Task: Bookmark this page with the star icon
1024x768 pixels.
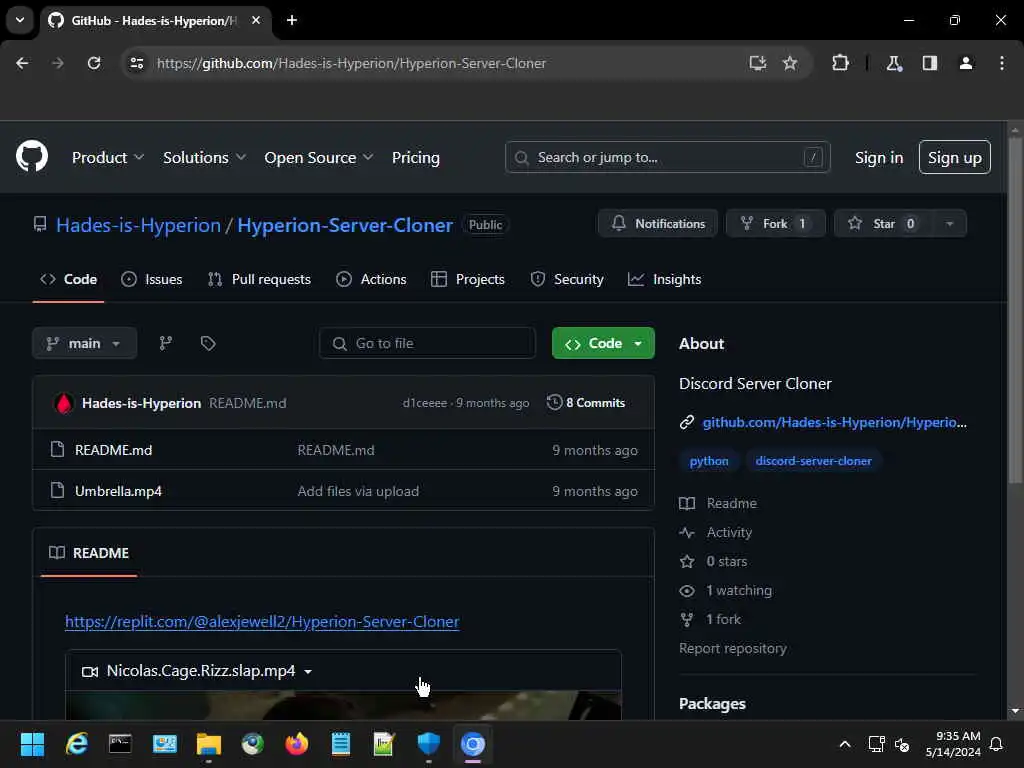Action: [x=790, y=63]
